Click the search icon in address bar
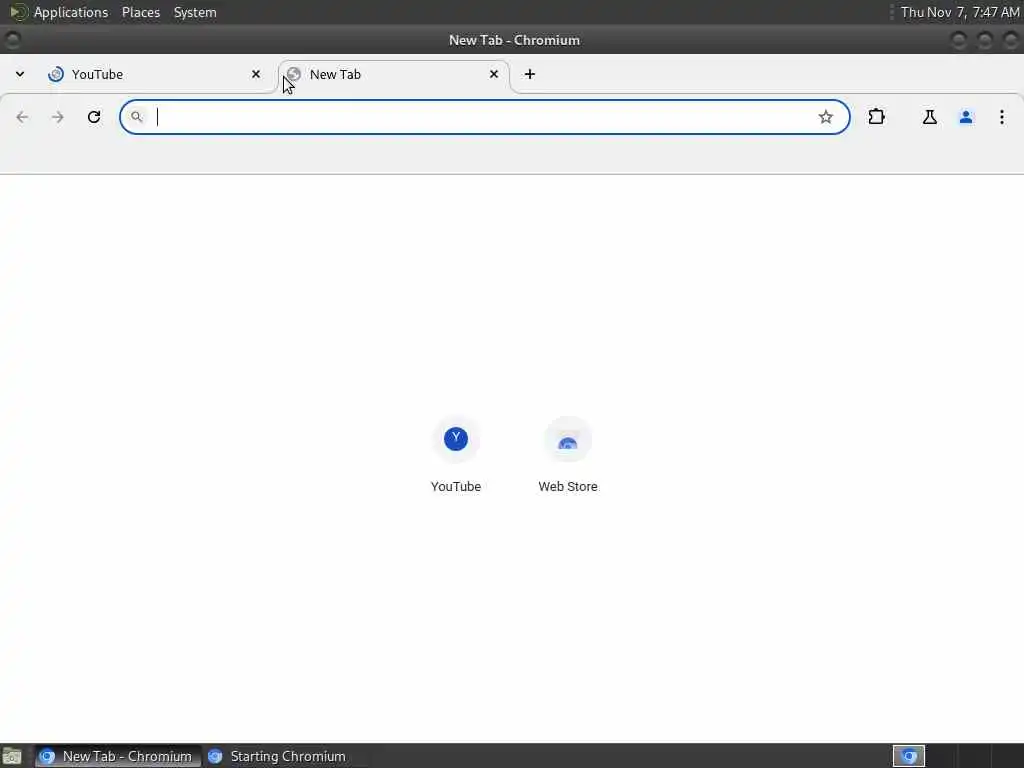 (x=136, y=117)
